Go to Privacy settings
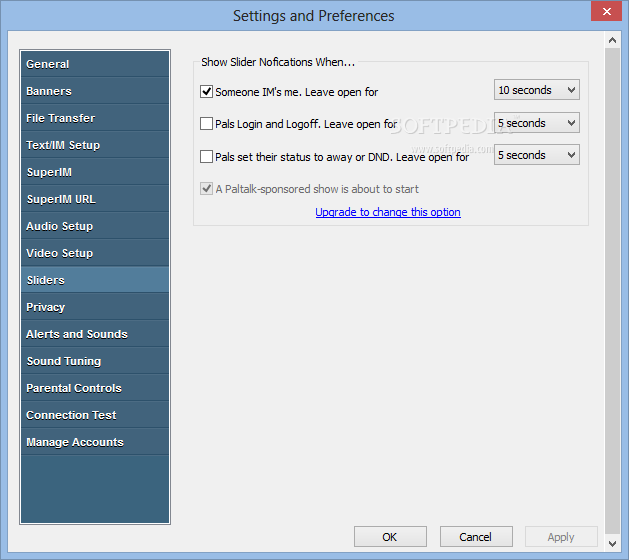The height and width of the screenshot is (560, 629). pos(95,307)
